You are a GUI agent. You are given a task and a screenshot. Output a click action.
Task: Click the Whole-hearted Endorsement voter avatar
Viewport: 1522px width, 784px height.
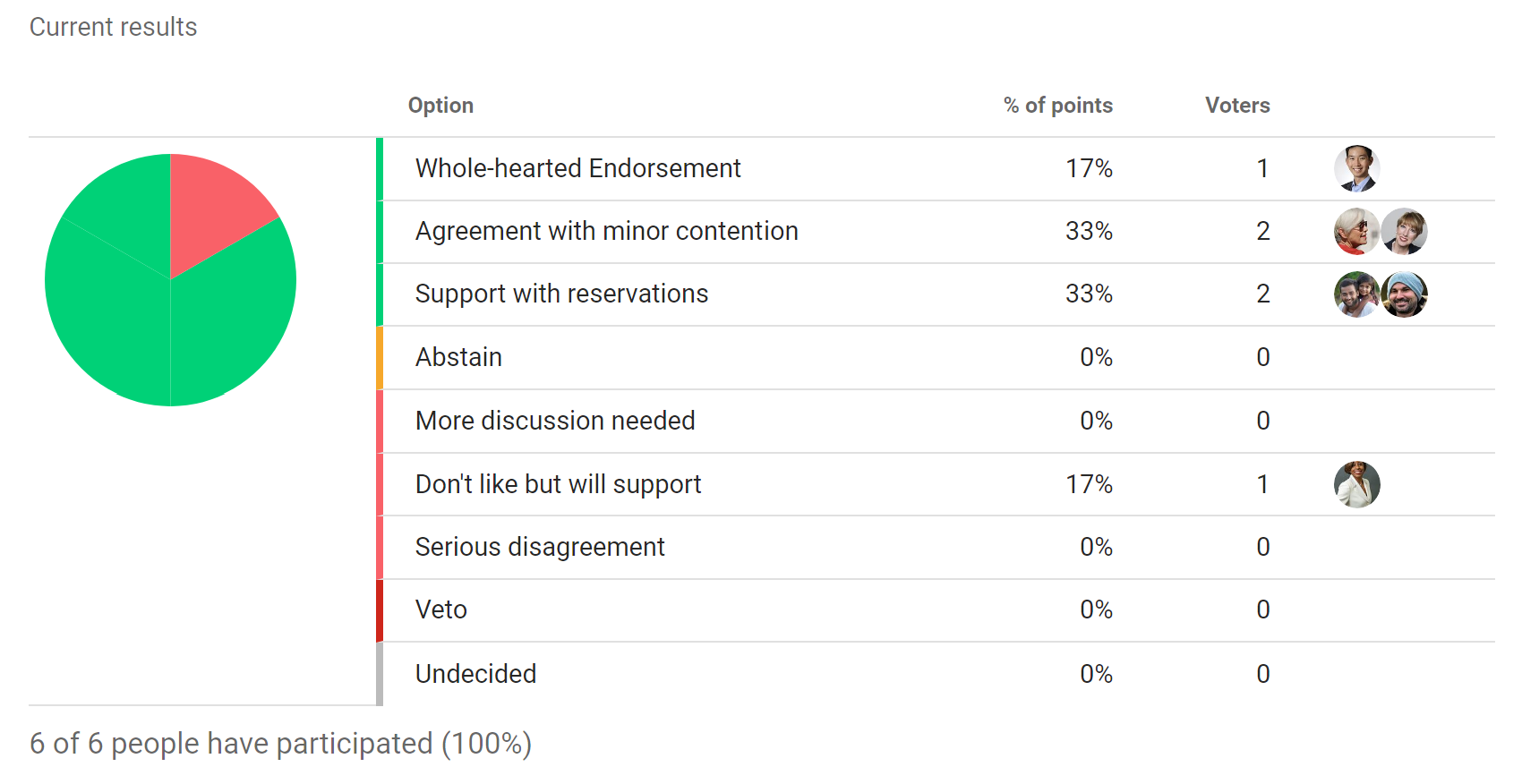click(1357, 168)
